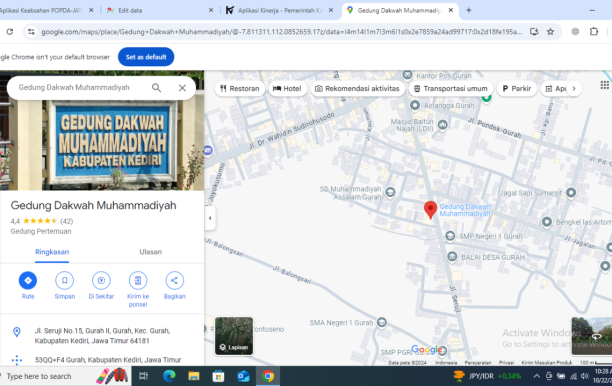This screenshot has width=612, height=386.
Task: Send location via Kirim ke ponsel icon
Action: [x=138, y=280]
